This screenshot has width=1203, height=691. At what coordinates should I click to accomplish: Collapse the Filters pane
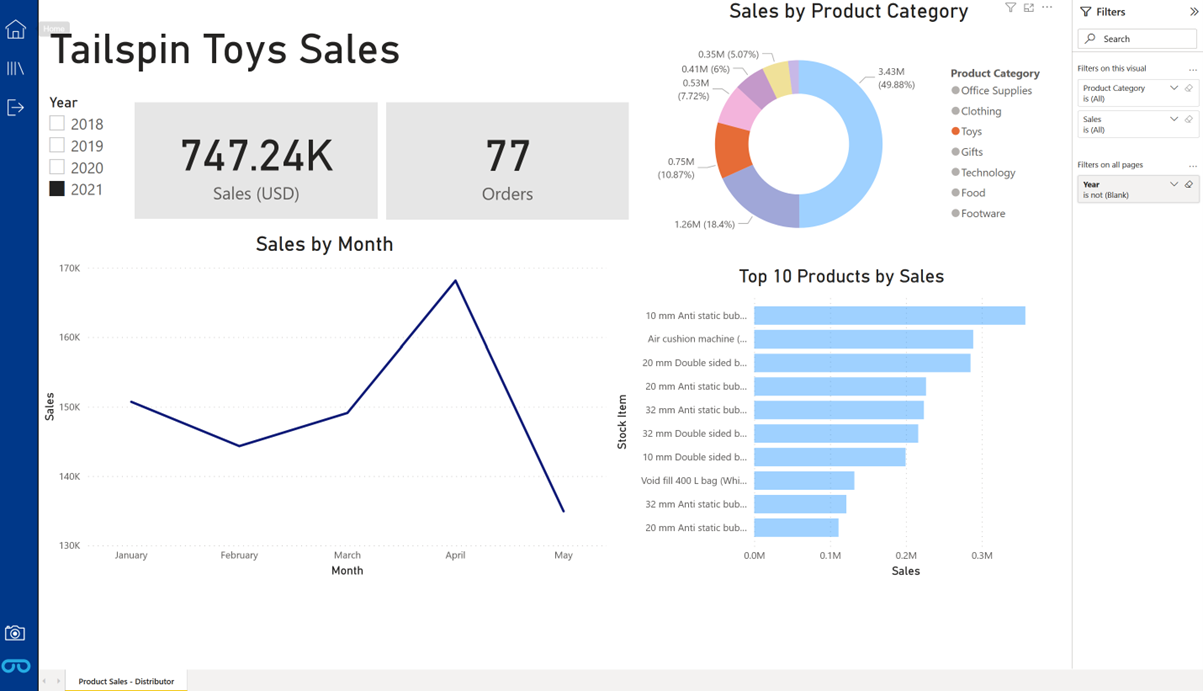point(1195,12)
